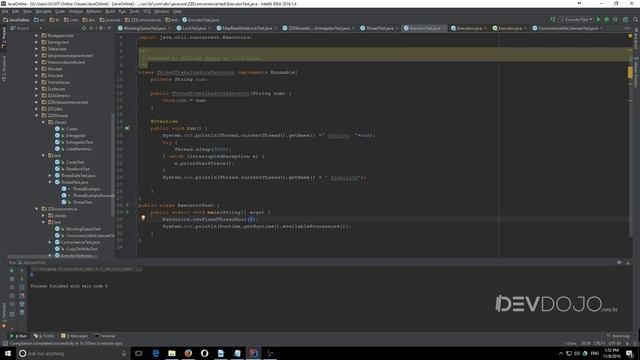Click the IntelliJ IDEA icon in the taskbar
This screenshot has height=360, width=640.
(253, 353)
